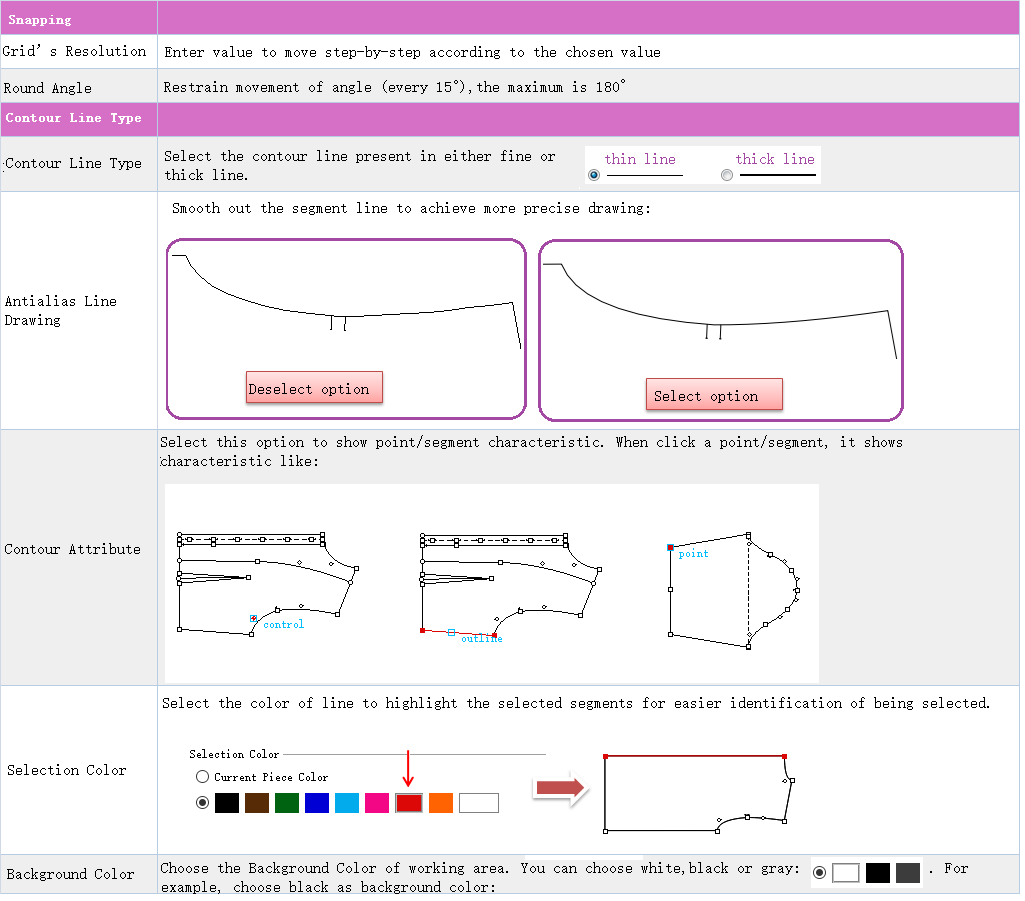Pick the black swatch in Selection Color
Image resolution: width=1025 pixels, height=901 pixels.
point(227,802)
